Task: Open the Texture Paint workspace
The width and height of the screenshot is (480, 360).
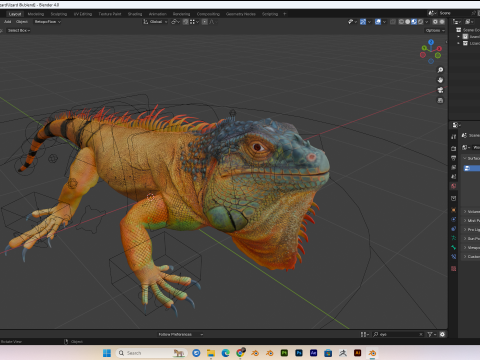Action: [110, 14]
